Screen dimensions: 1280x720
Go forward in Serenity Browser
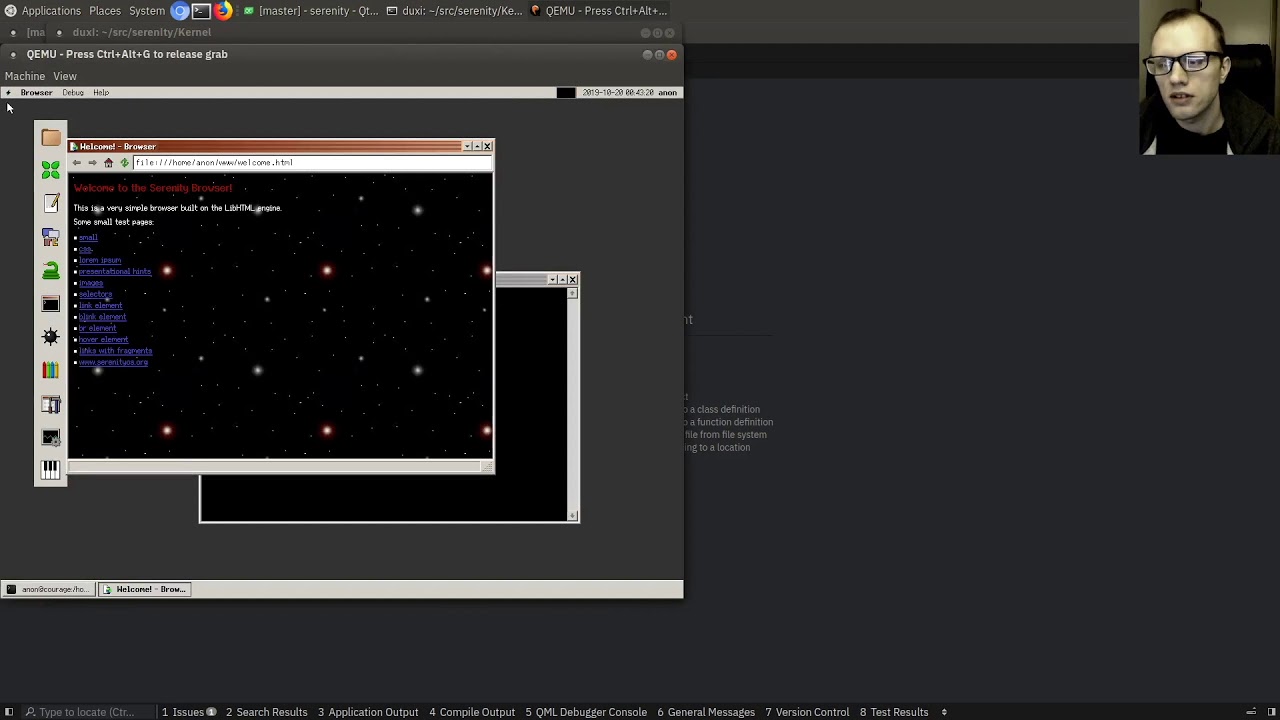coord(92,162)
